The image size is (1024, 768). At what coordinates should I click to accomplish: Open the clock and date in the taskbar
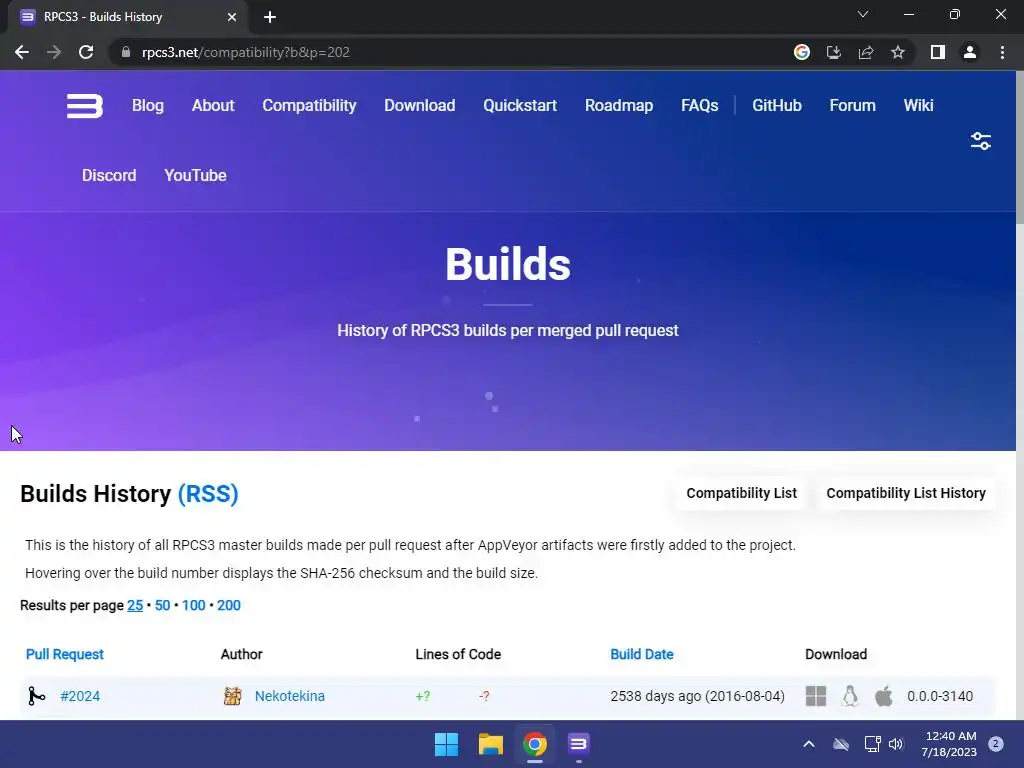coord(949,744)
